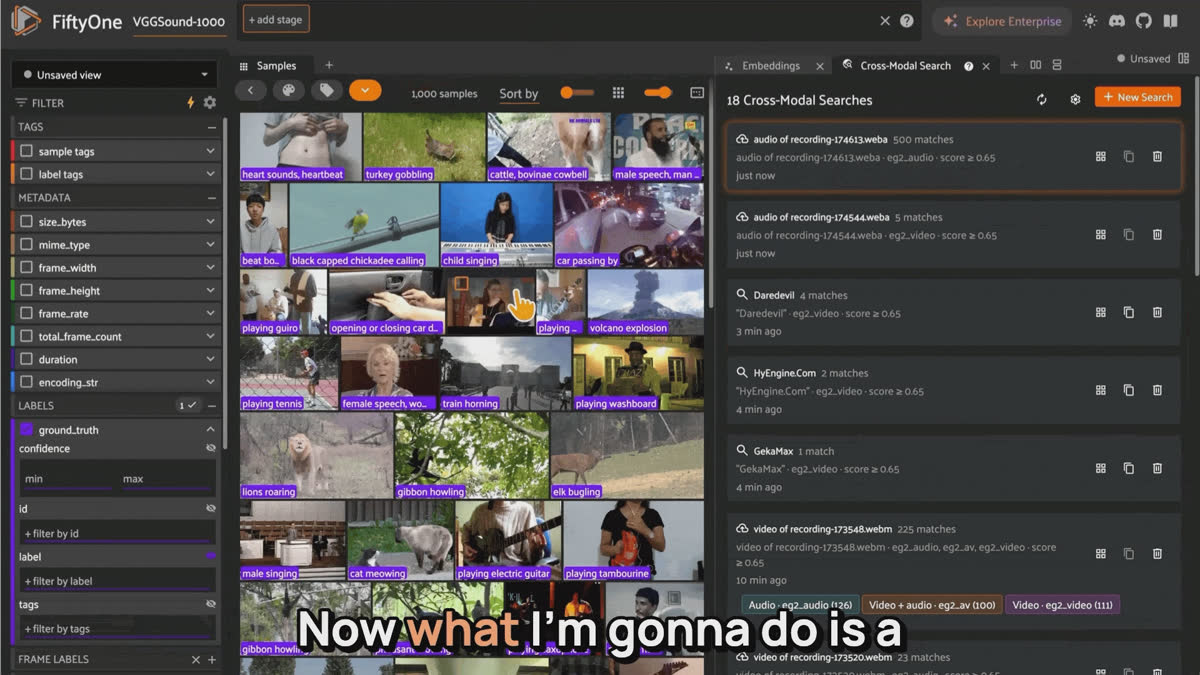This screenshot has width=1200, height=675.
Task: Copy the GekaMax search with its copy icon
Action: click(x=1129, y=468)
